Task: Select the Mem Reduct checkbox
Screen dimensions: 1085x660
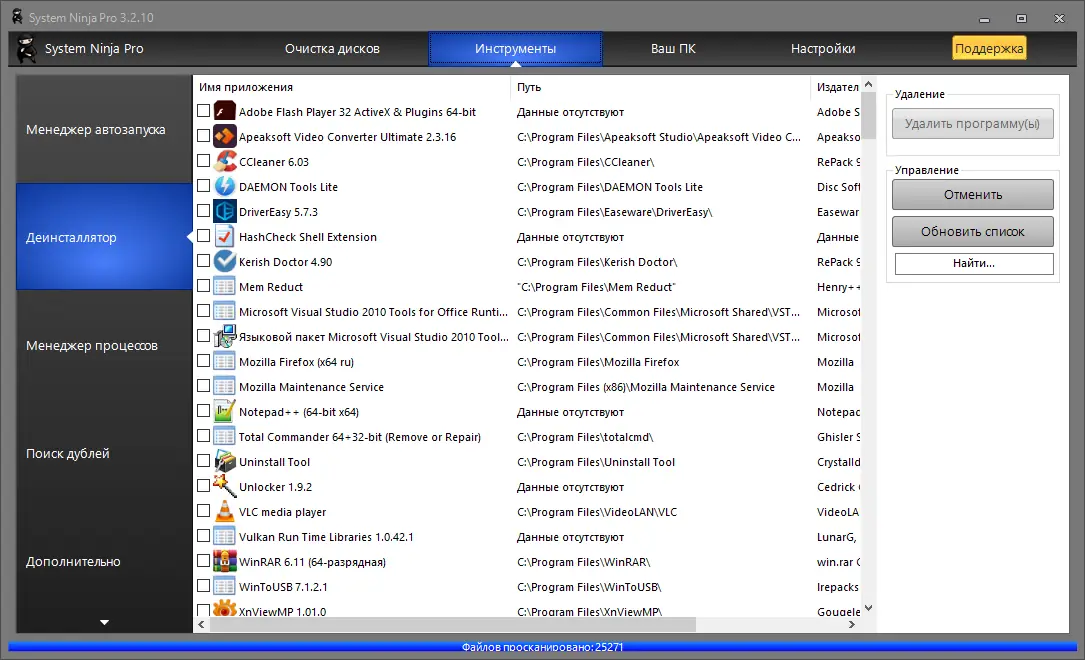Action: [203, 286]
